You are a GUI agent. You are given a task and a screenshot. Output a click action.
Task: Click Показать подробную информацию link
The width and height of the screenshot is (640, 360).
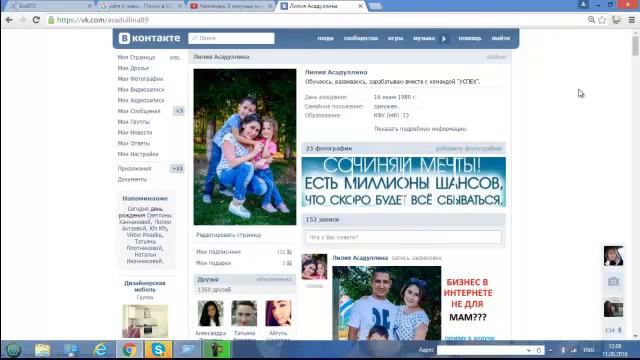pos(420,129)
